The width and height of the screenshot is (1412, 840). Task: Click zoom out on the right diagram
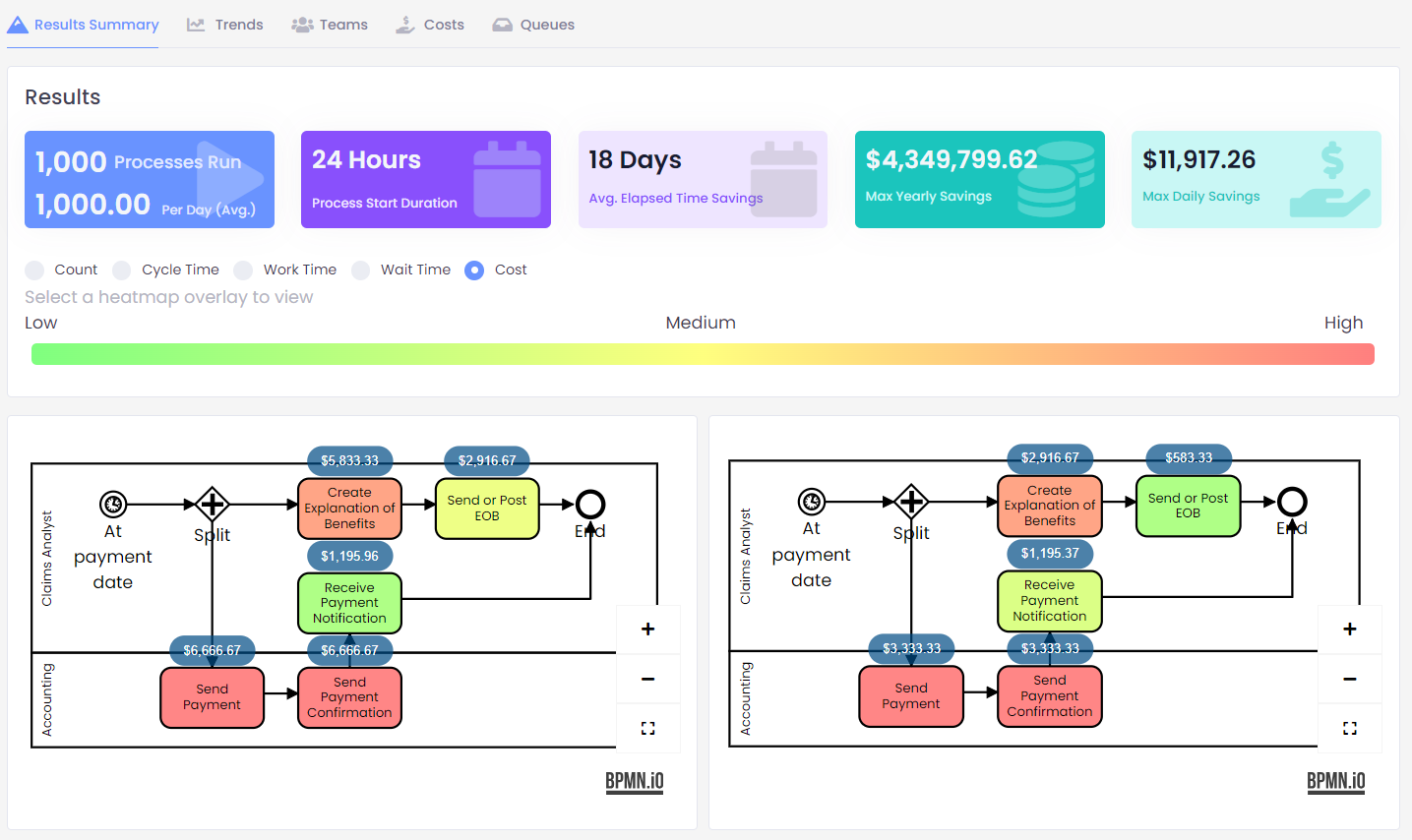1349,679
